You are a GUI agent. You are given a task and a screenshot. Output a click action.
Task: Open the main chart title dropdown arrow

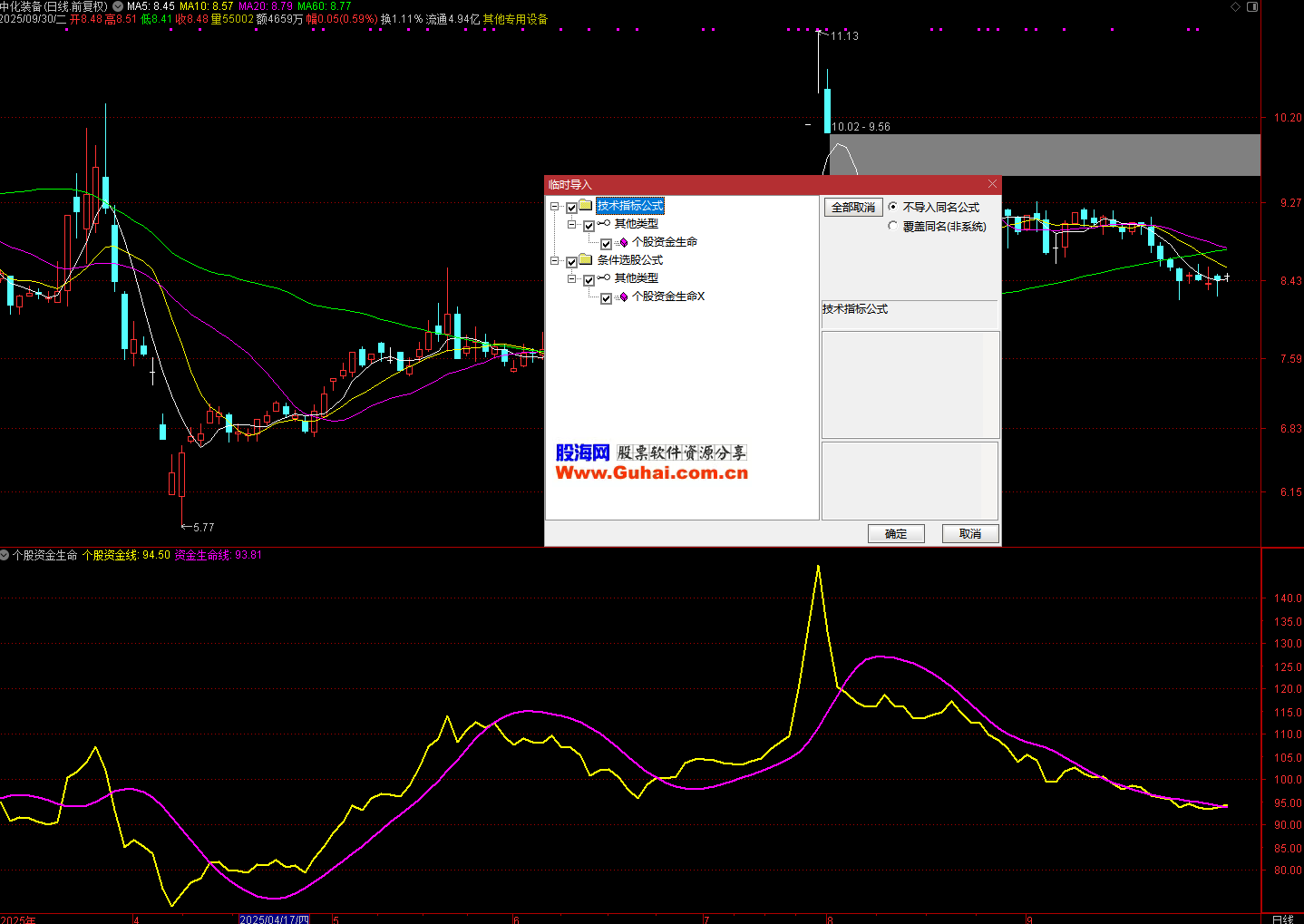(x=118, y=6)
